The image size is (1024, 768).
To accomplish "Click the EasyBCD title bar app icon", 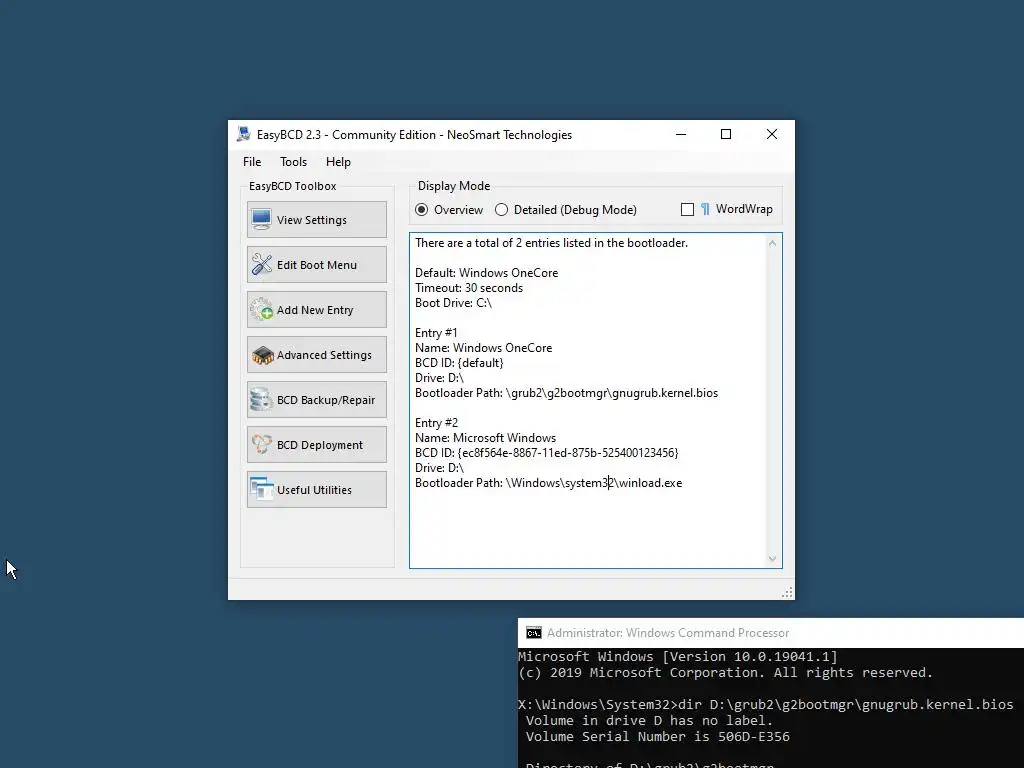I will click(244, 135).
